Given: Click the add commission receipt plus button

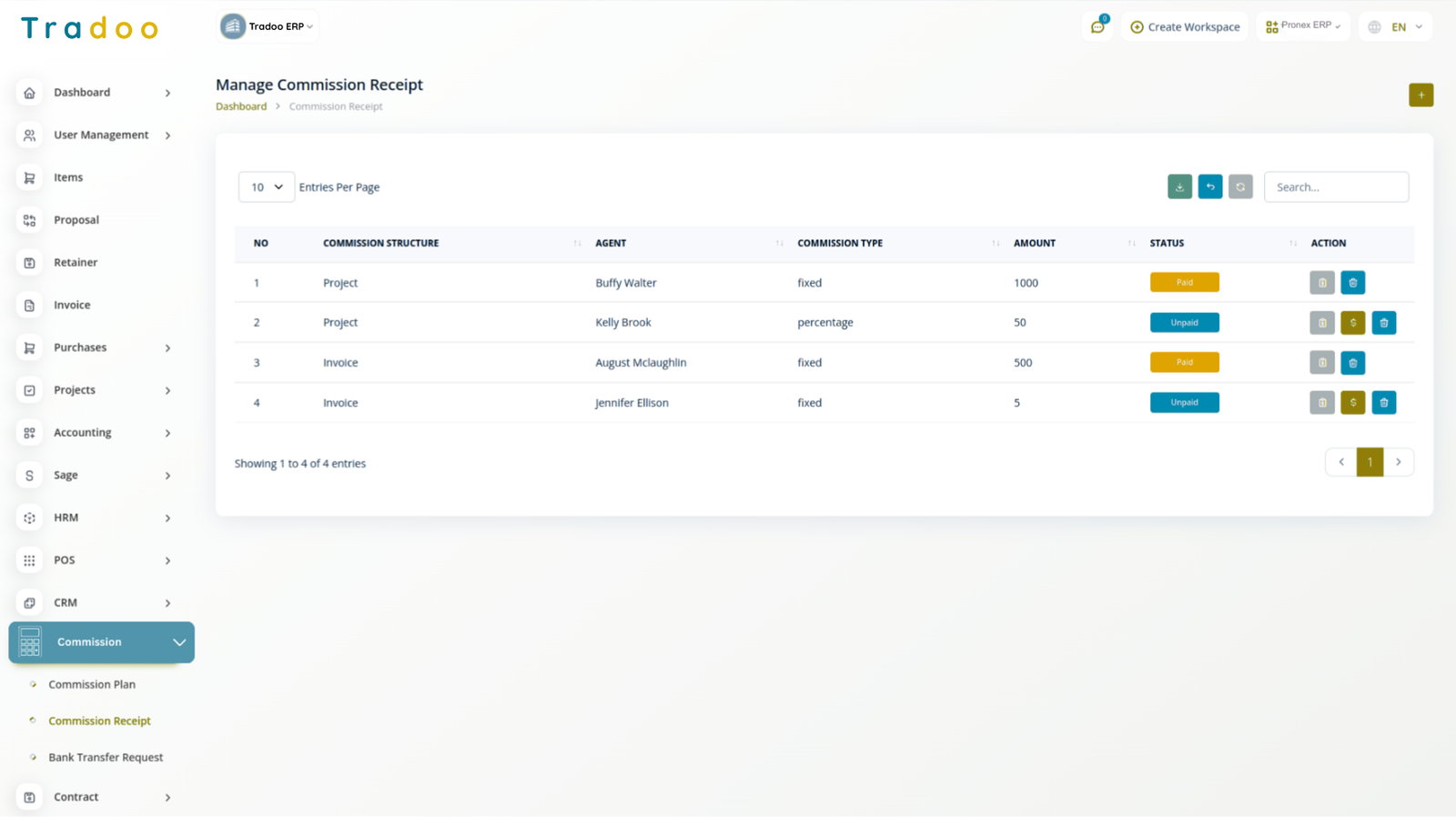Looking at the screenshot, I should coord(1421,95).
